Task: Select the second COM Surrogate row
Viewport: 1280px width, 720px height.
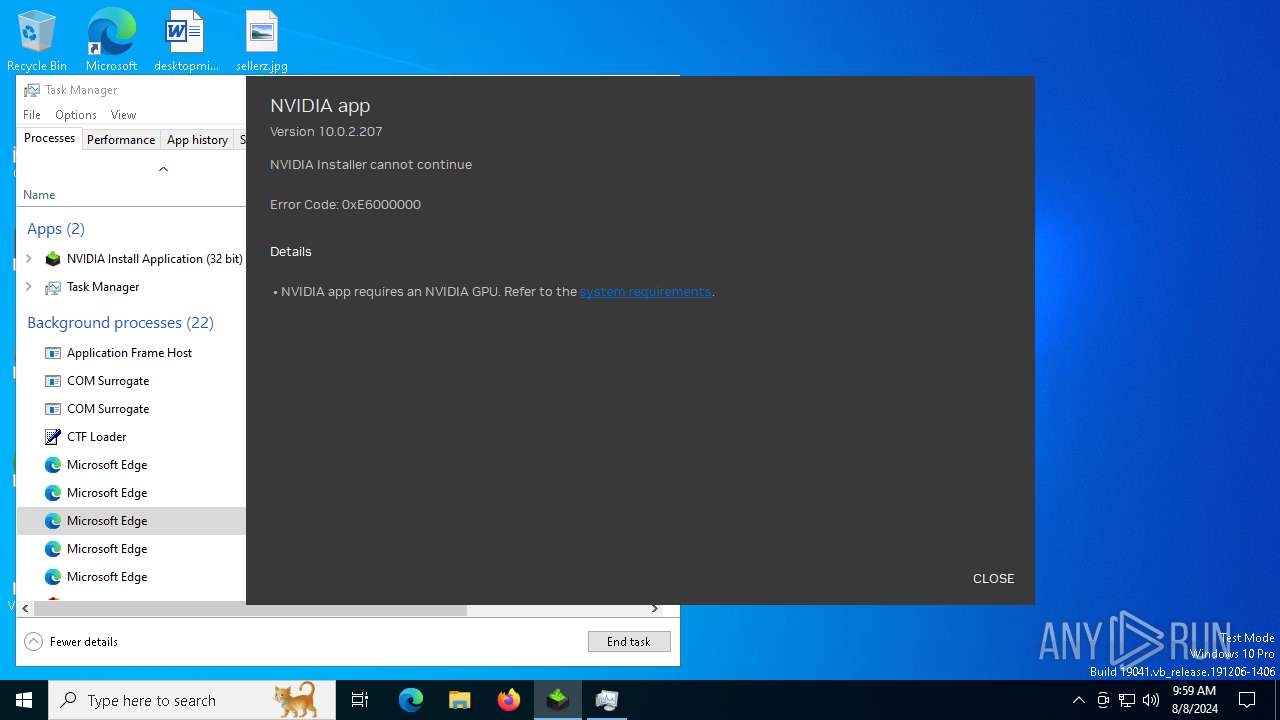Action: tap(131, 409)
